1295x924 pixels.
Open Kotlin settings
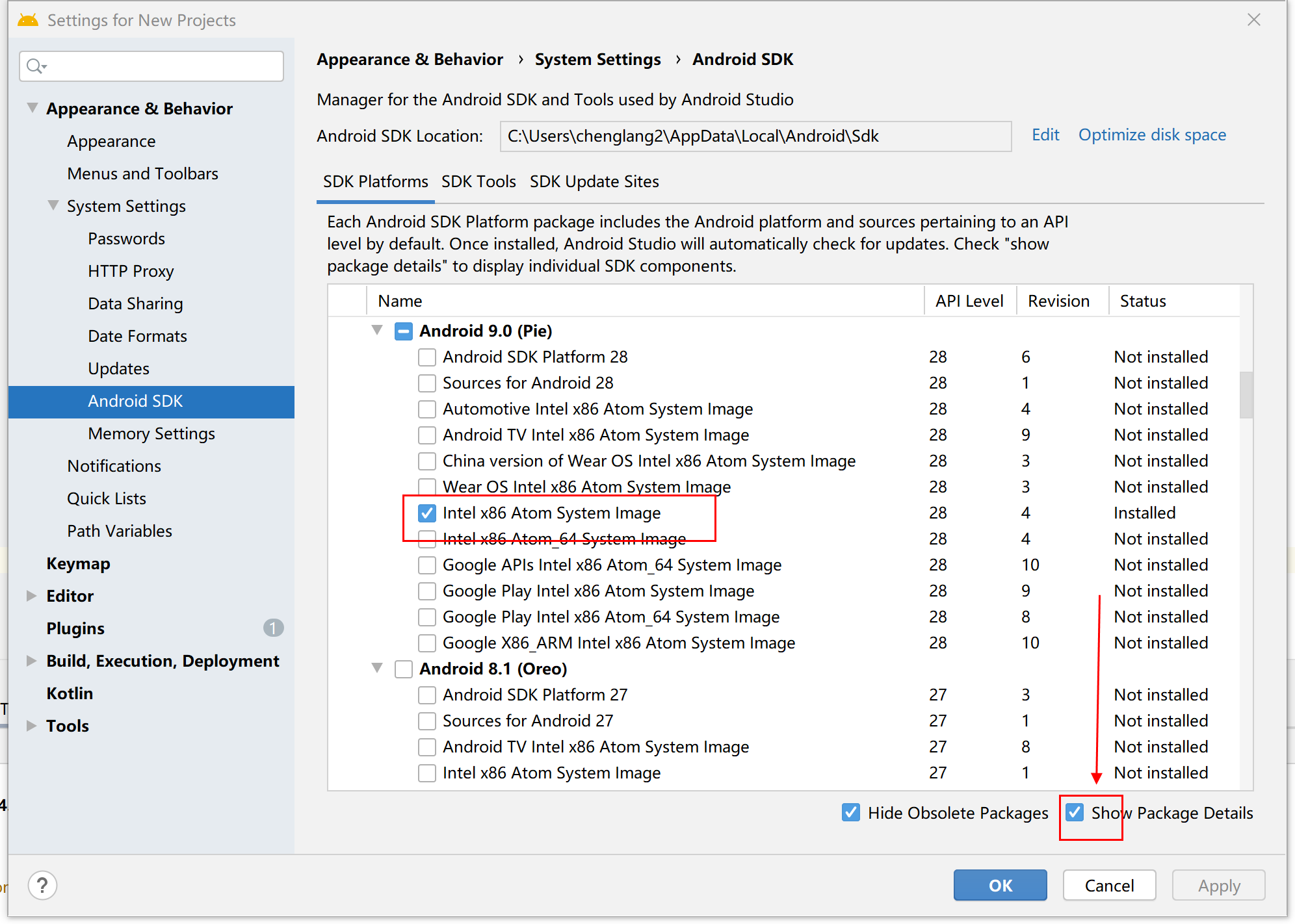coord(70,693)
